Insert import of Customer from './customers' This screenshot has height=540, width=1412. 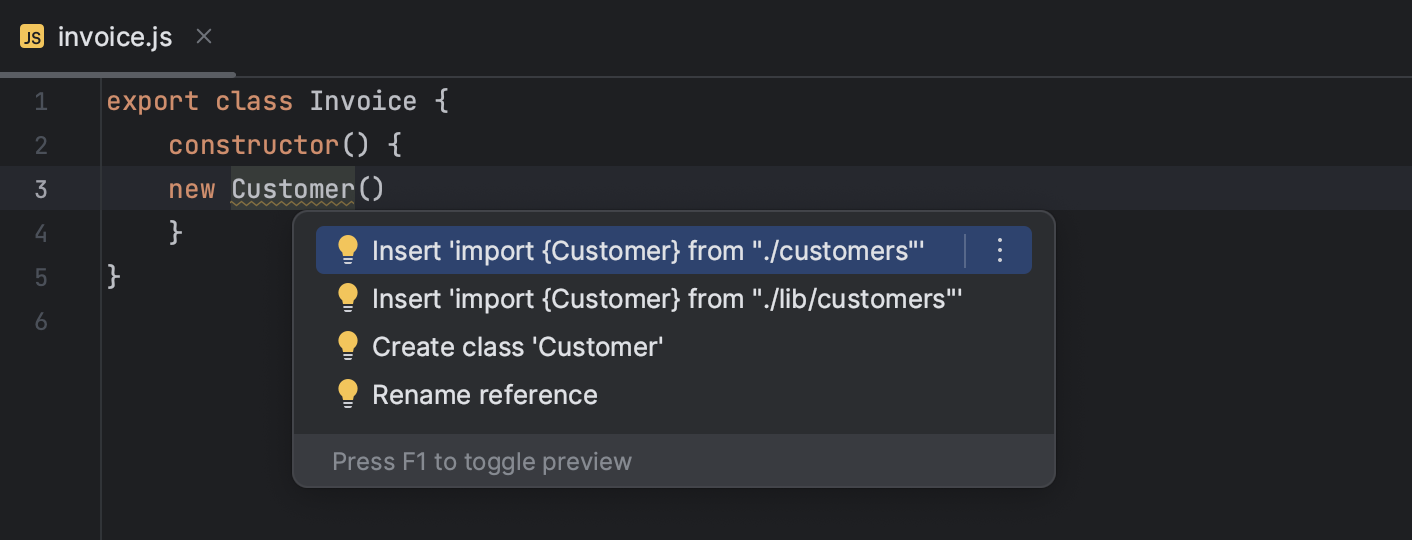coord(647,250)
